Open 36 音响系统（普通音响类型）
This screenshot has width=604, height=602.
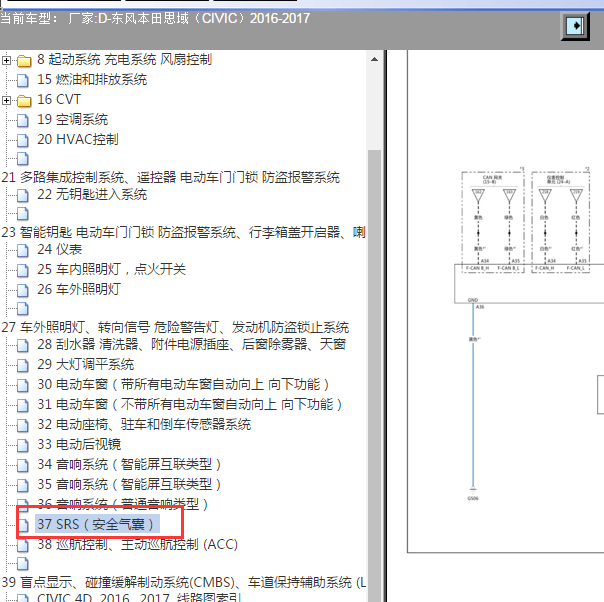click(123, 504)
